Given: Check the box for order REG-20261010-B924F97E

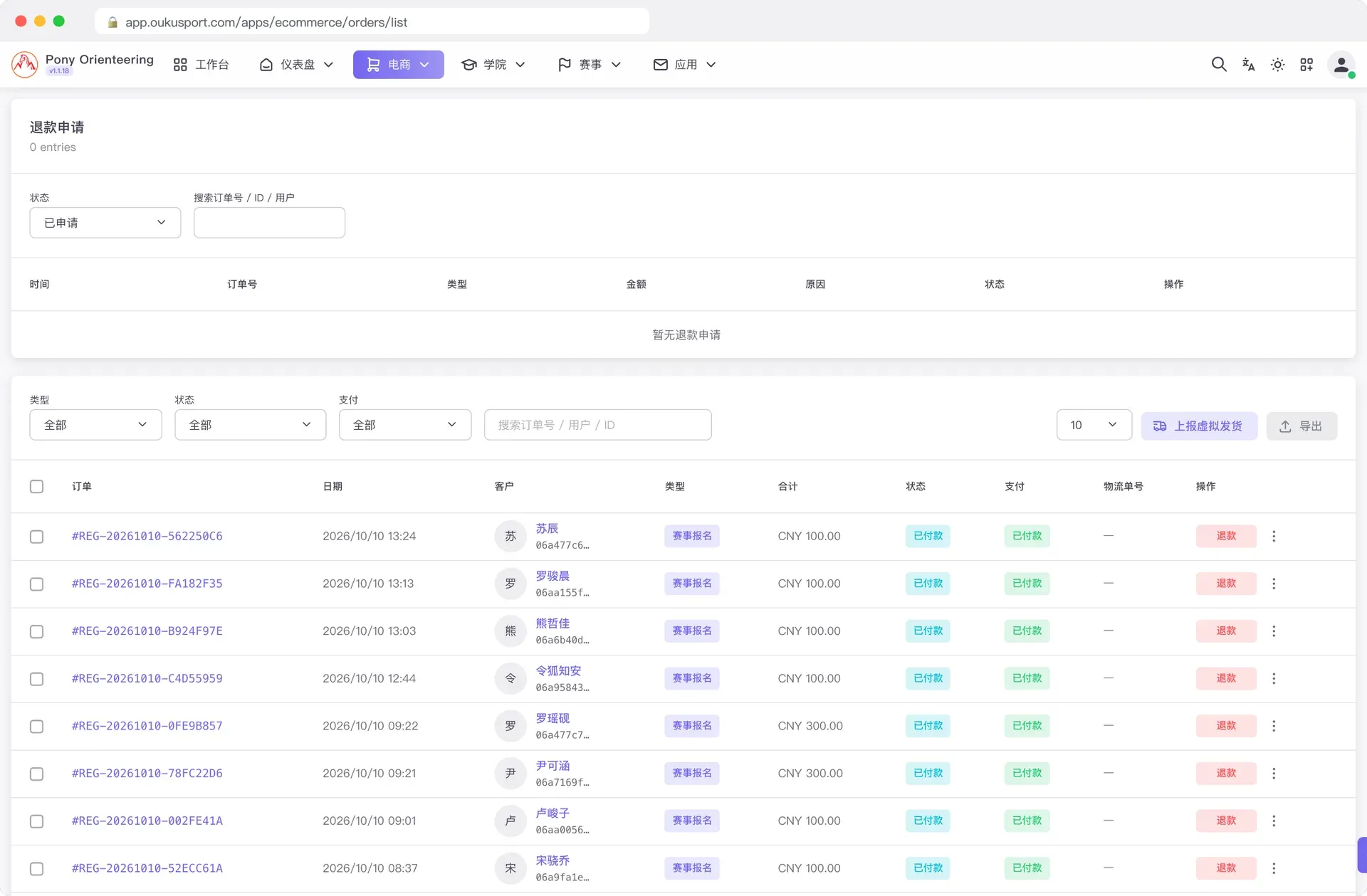Looking at the screenshot, I should pyautogui.click(x=37, y=632).
